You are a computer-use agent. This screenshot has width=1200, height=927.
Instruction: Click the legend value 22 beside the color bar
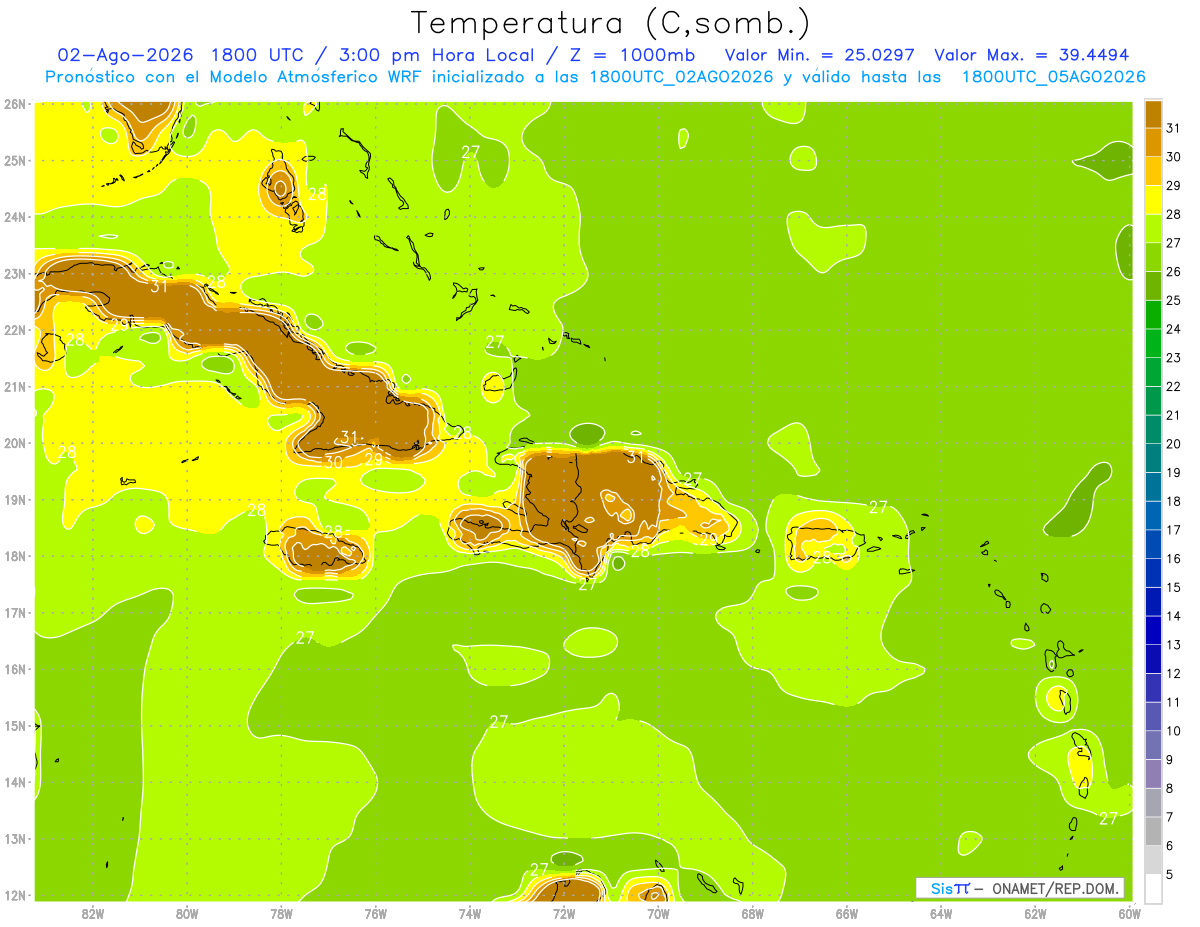pos(1173,386)
